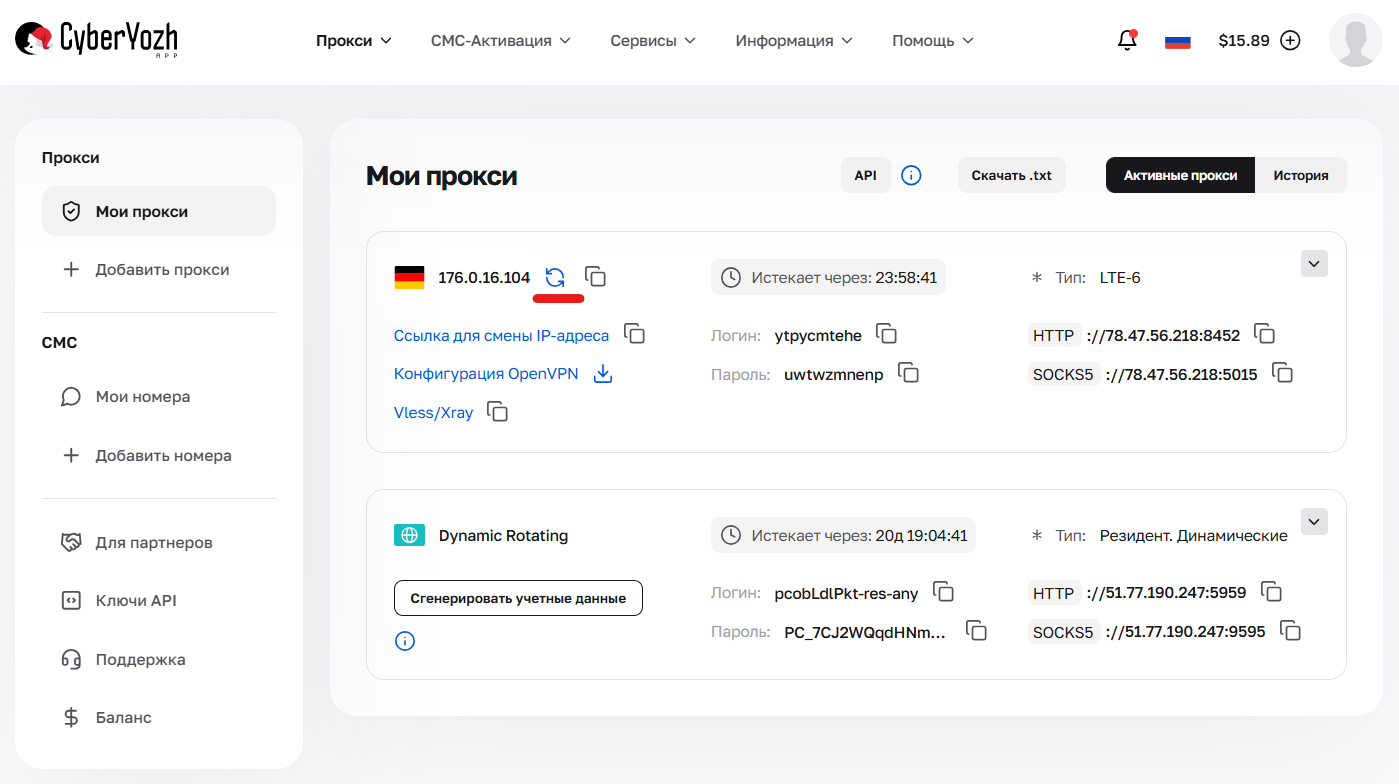The height and width of the screenshot is (784, 1399).
Task: Open the Помощь menu
Action: (x=930, y=40)
